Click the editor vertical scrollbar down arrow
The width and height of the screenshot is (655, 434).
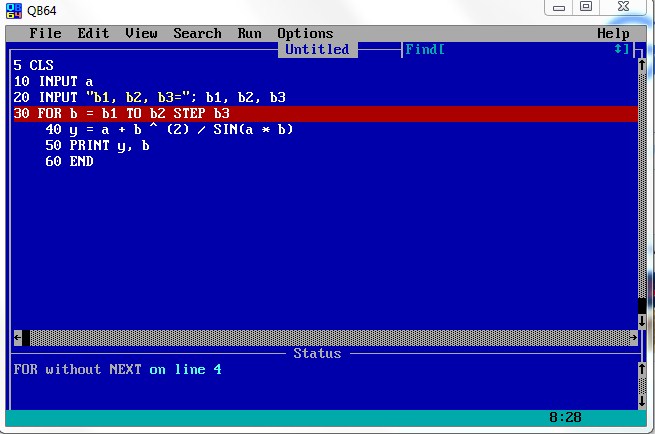pos(641,322)
